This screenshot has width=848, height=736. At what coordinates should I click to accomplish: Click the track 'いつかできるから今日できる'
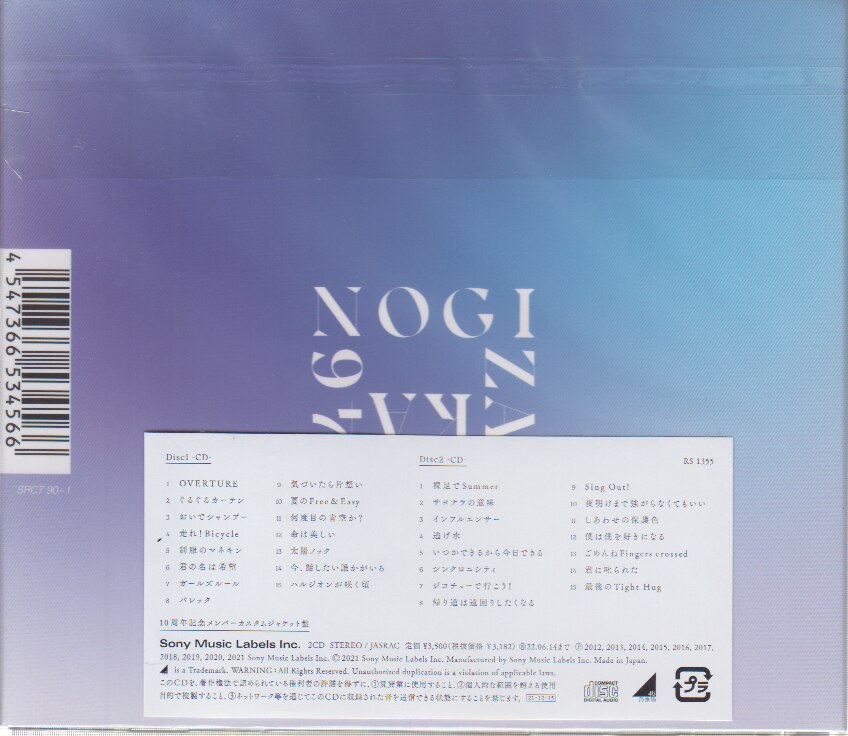(488, 553)
